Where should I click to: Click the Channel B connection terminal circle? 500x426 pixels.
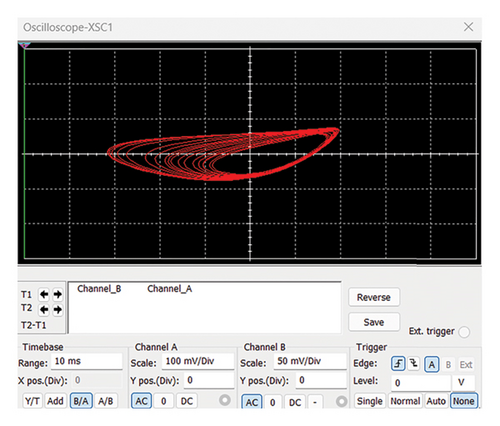[x=341, y=401]
